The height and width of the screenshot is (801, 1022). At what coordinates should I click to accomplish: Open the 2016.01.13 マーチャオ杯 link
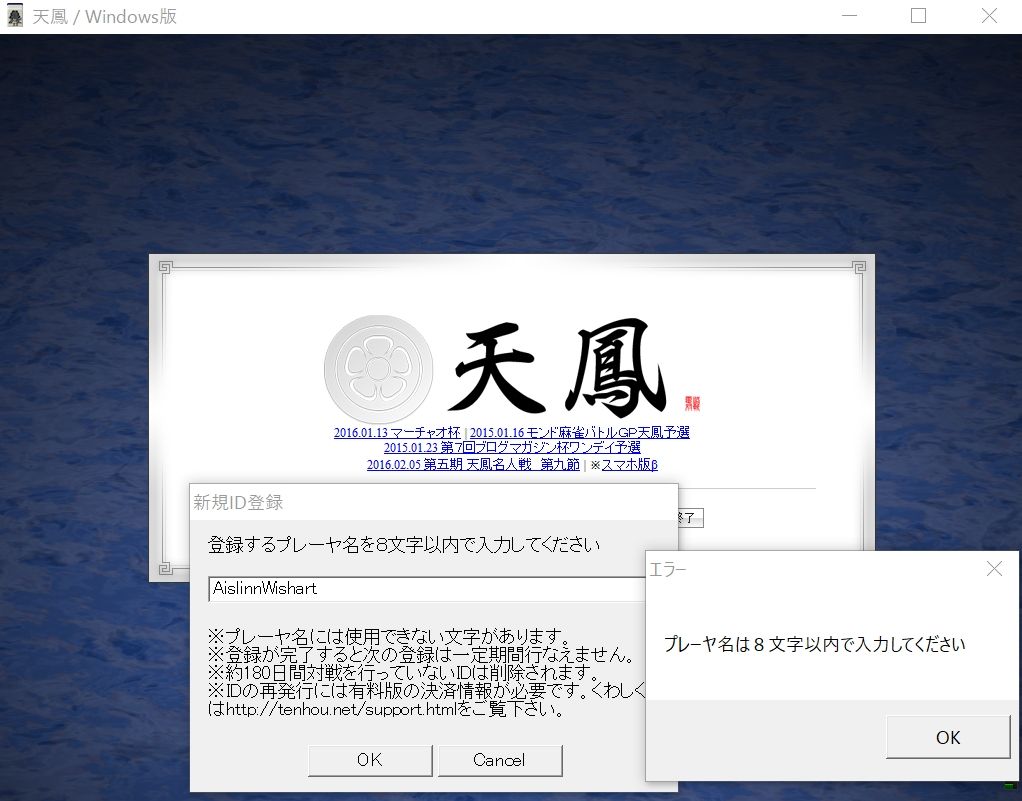pyautogui.click(x=397, y=432)
